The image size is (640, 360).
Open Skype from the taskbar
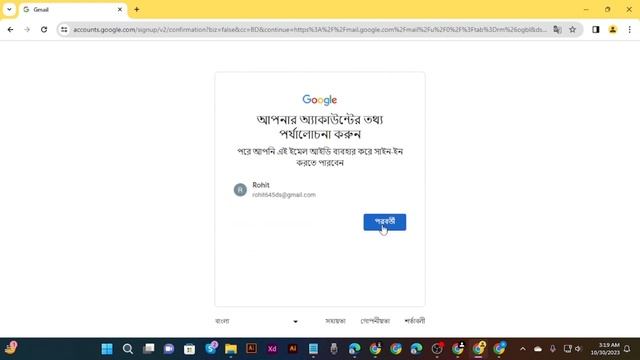211,349
